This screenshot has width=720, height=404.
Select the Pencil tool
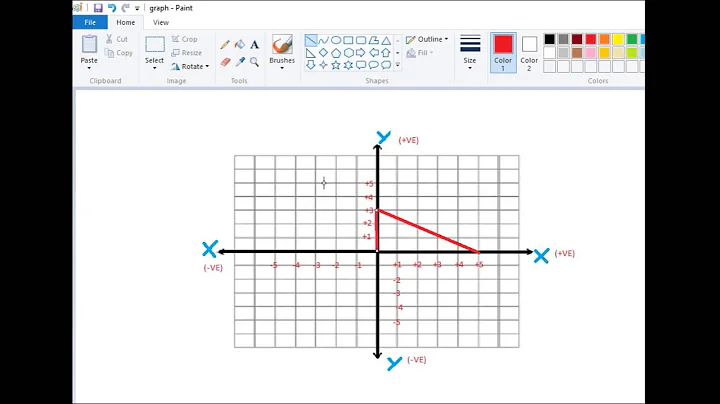(x=225, y=45)
